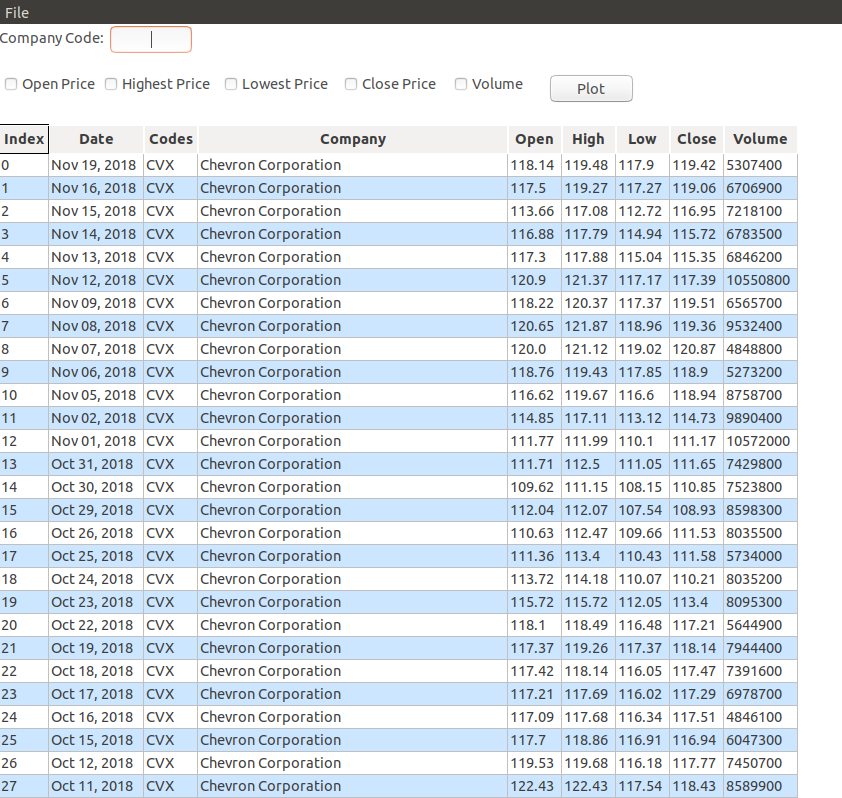Select the High column header

[588, 139]
